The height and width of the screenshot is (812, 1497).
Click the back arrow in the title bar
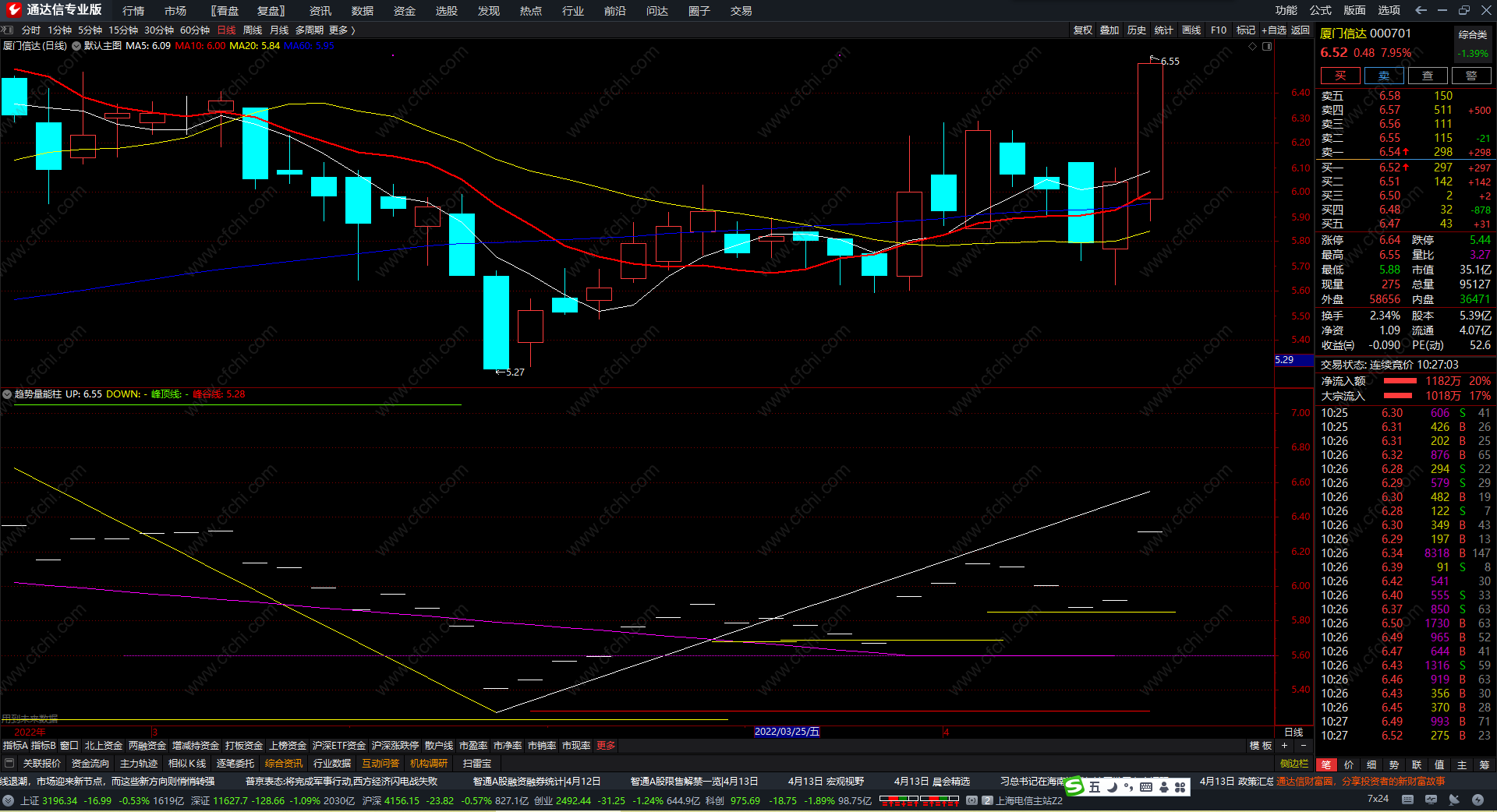pos(1421,10)
